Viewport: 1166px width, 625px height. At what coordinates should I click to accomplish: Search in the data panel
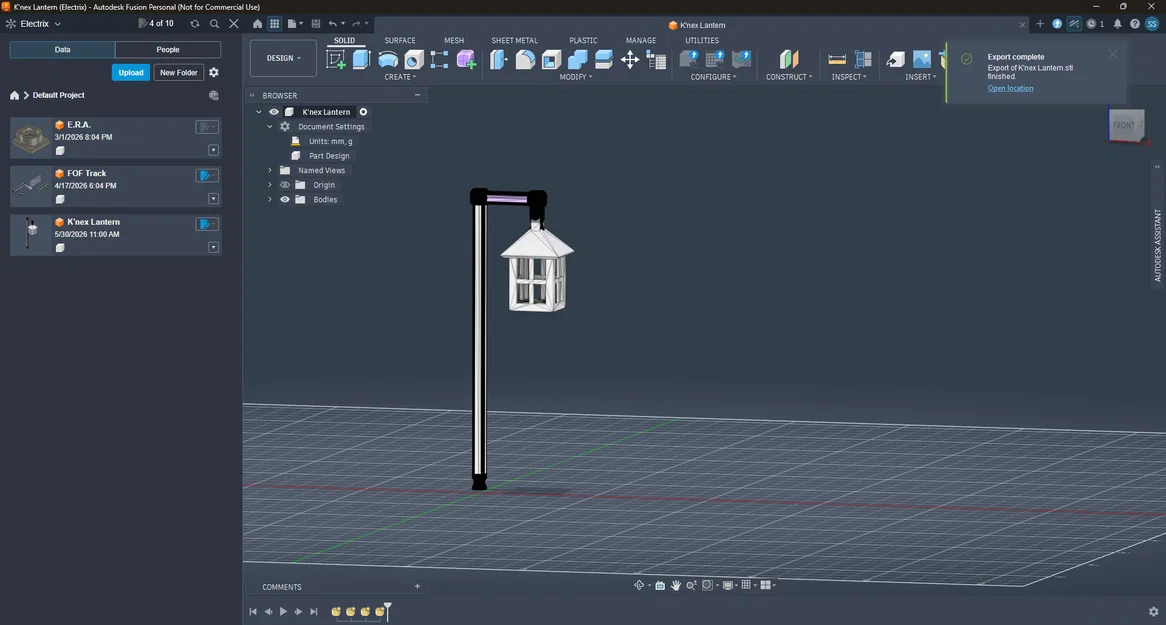[x=214, y=24]
